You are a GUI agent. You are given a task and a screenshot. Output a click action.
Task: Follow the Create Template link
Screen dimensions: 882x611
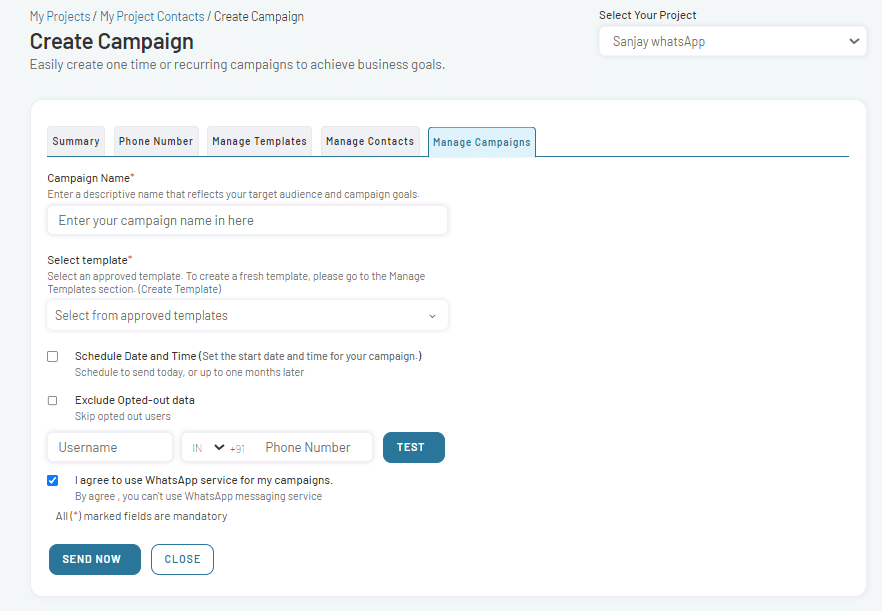[179, 289]
